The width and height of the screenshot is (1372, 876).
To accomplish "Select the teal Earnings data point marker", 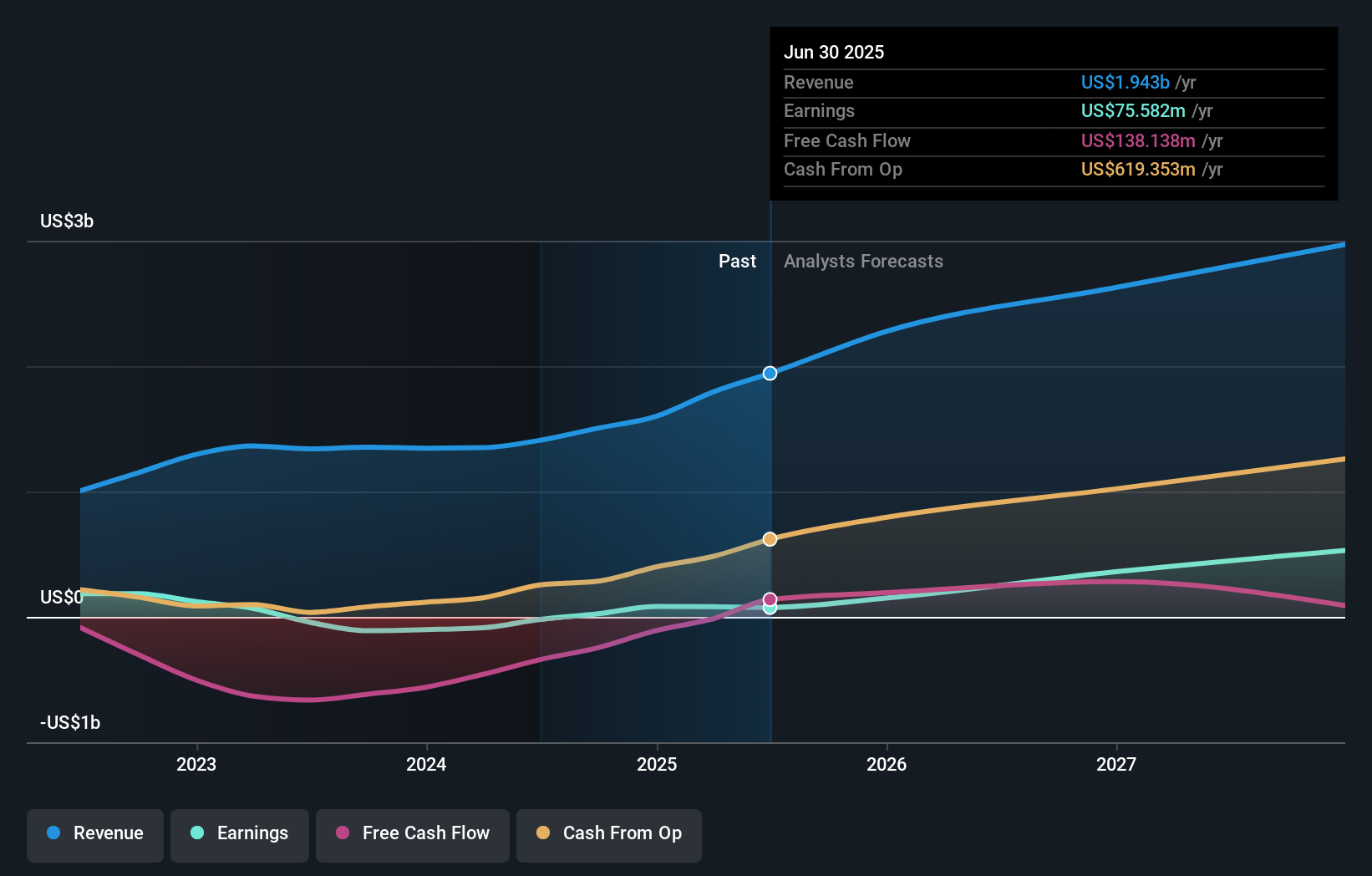I will (769, 609).
